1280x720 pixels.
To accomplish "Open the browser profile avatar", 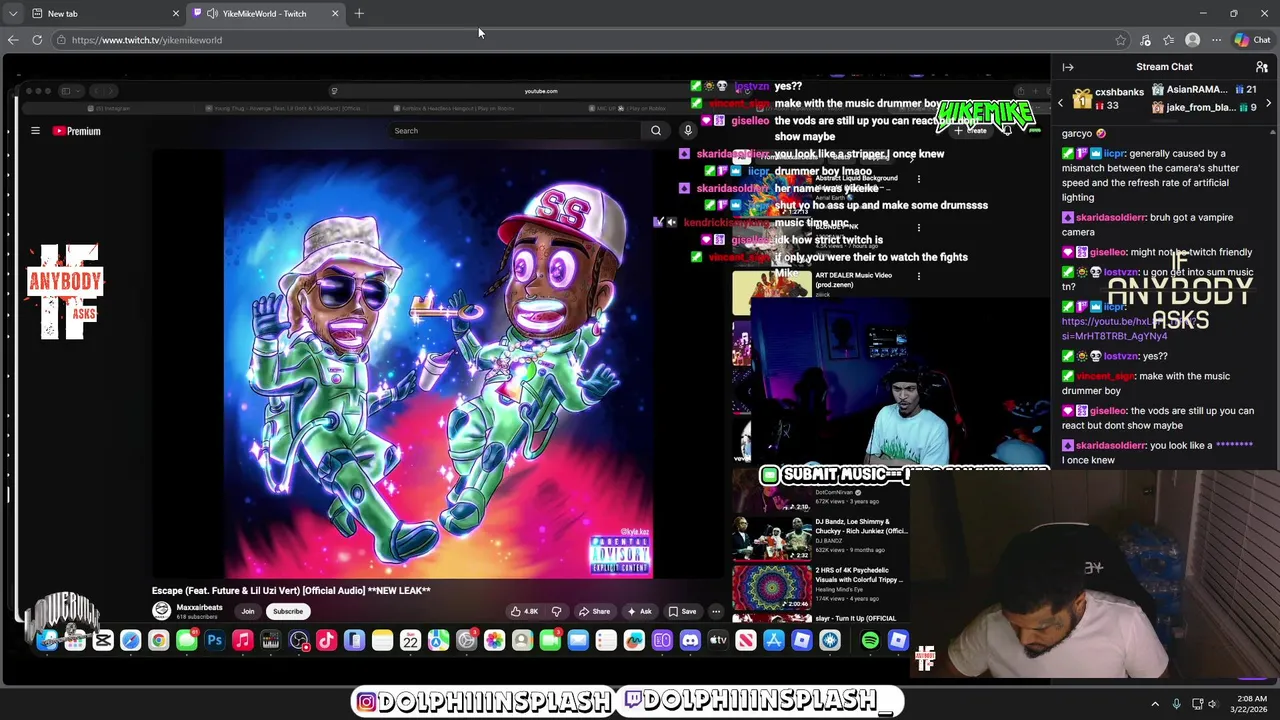I will coord(1192,40).
